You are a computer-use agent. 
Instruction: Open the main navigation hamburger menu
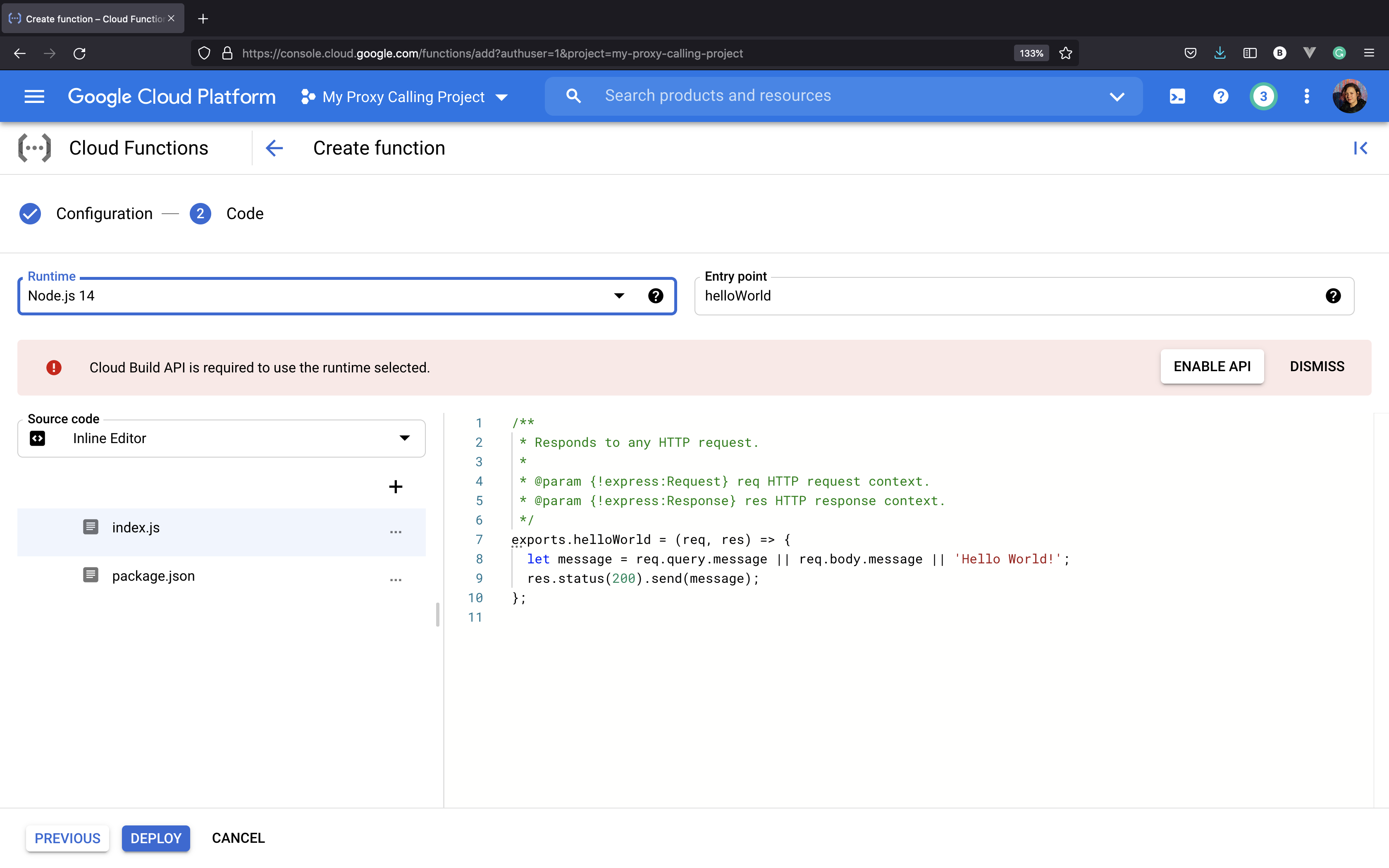(34, 96)
